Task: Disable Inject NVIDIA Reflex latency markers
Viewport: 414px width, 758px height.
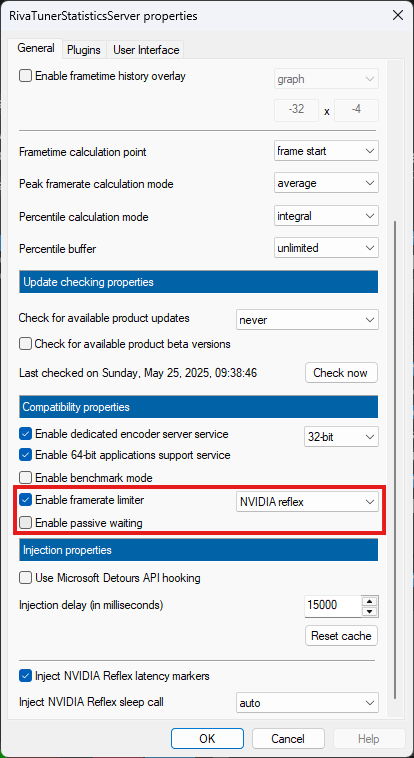Action: tap(25, 675)
